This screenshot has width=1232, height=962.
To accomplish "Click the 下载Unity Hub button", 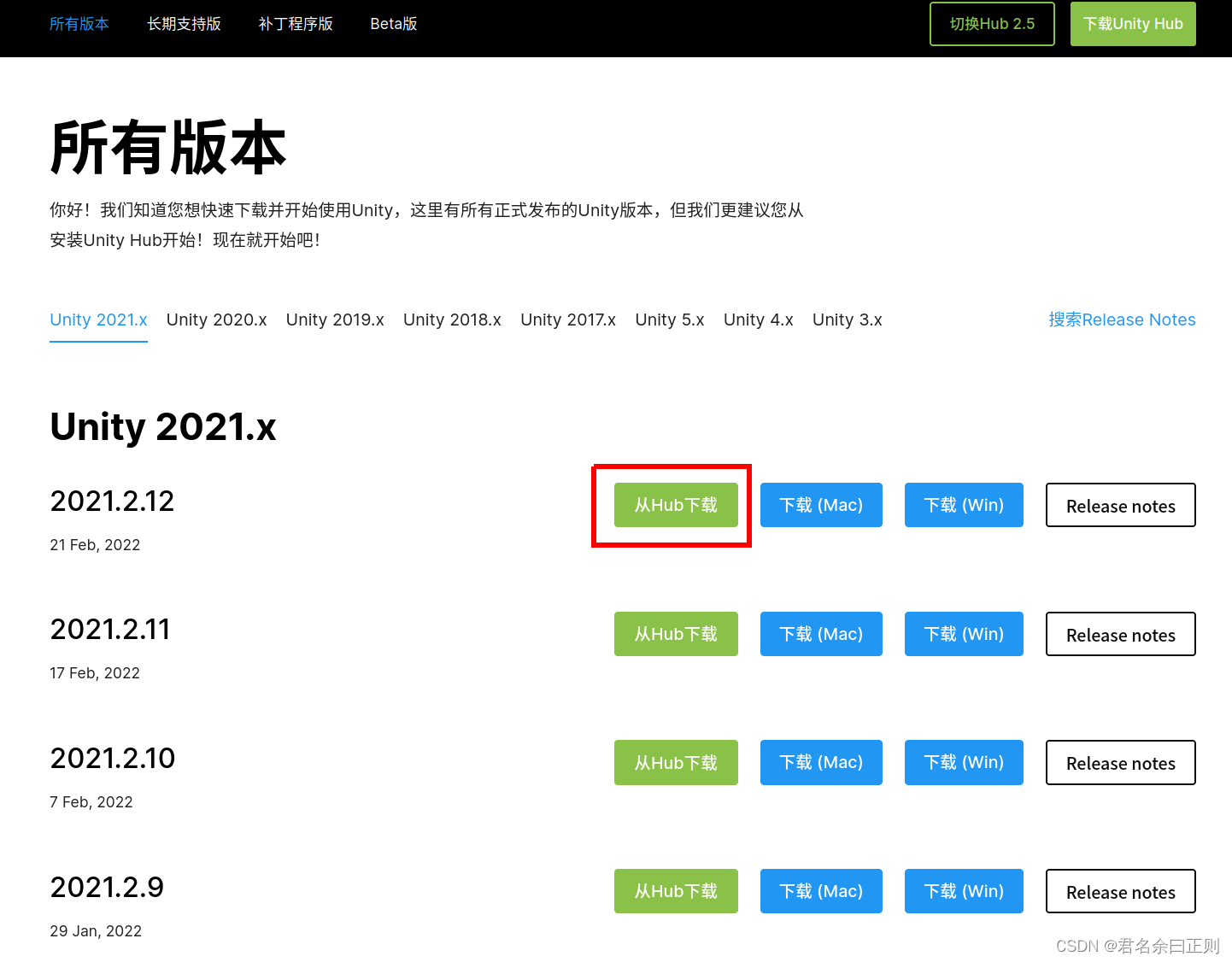I will pos(1133,24).
